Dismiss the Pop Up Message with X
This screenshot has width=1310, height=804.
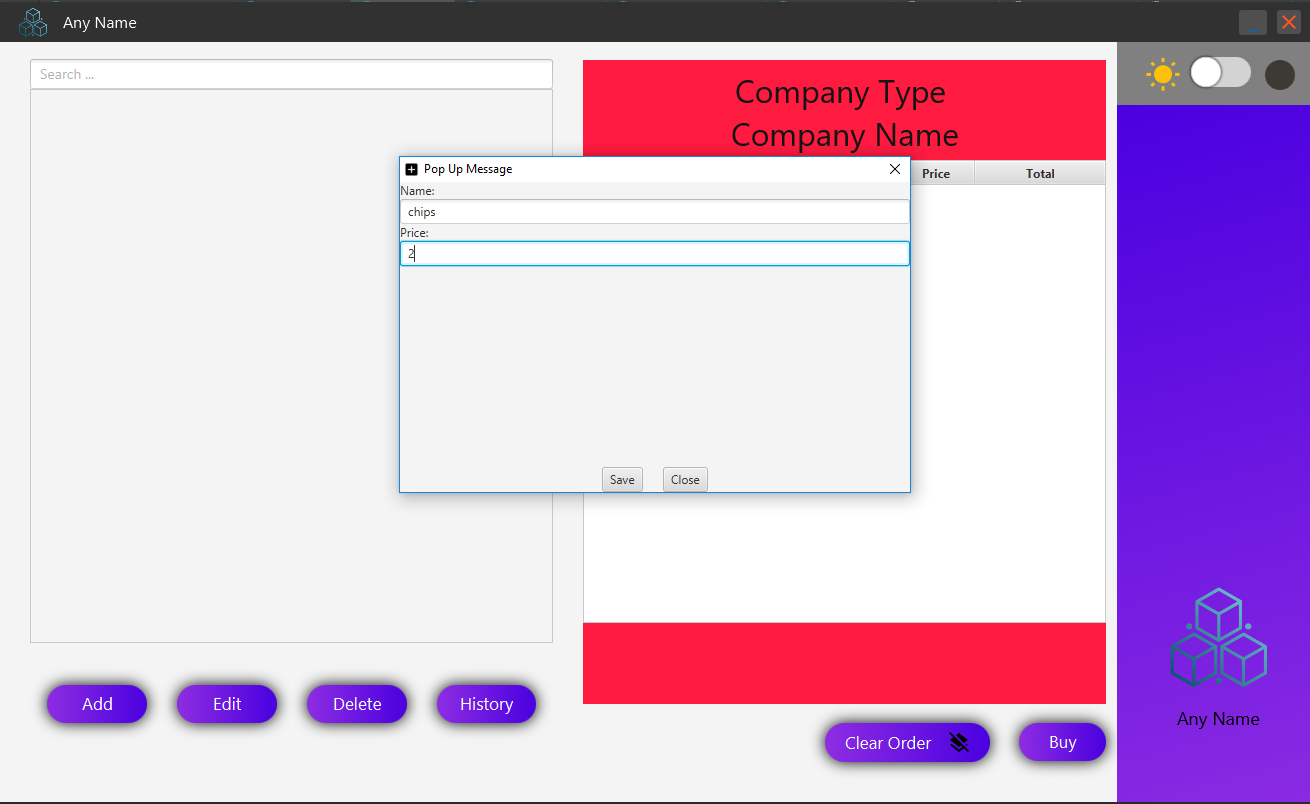coord(895,169)
